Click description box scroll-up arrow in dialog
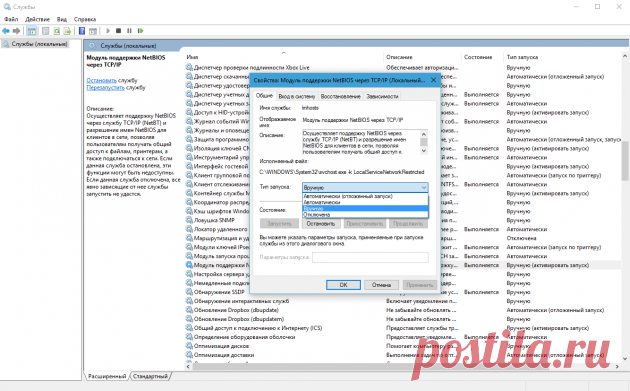 (x=423, y=133)
